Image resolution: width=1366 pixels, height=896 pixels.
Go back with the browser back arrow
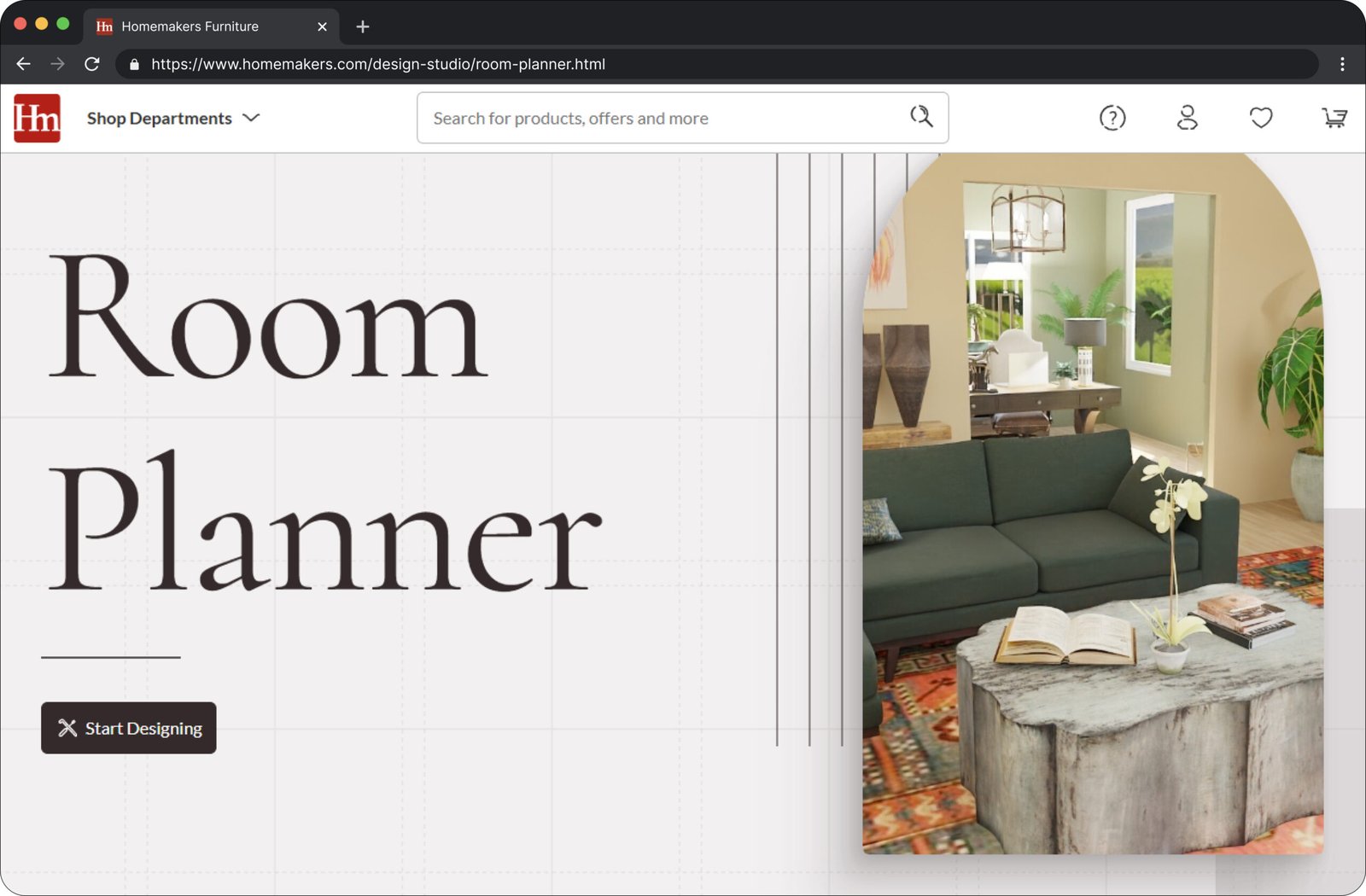(23, 64)
